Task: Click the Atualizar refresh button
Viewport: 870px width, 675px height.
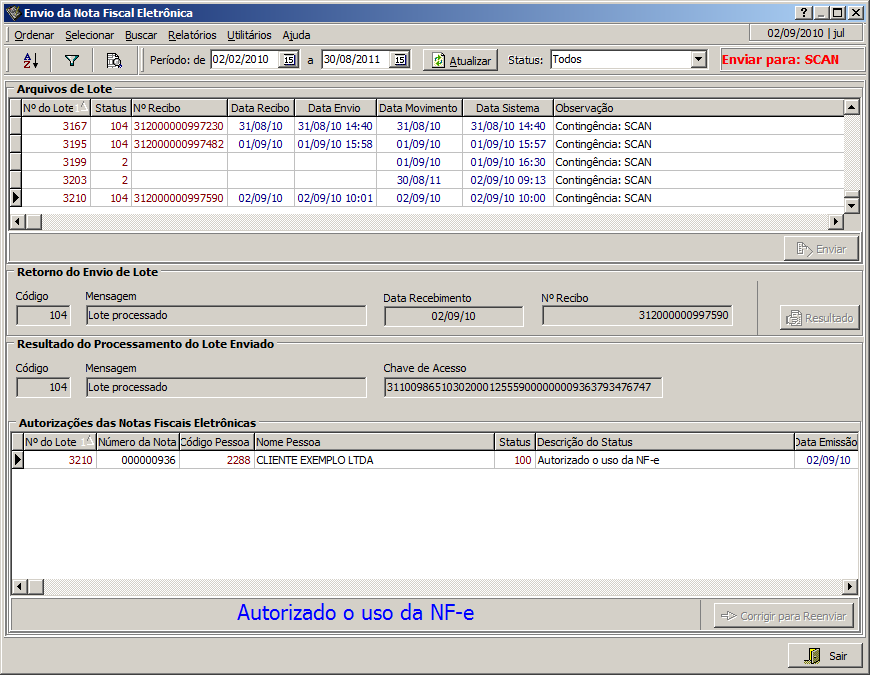Action: pos(460,60)
